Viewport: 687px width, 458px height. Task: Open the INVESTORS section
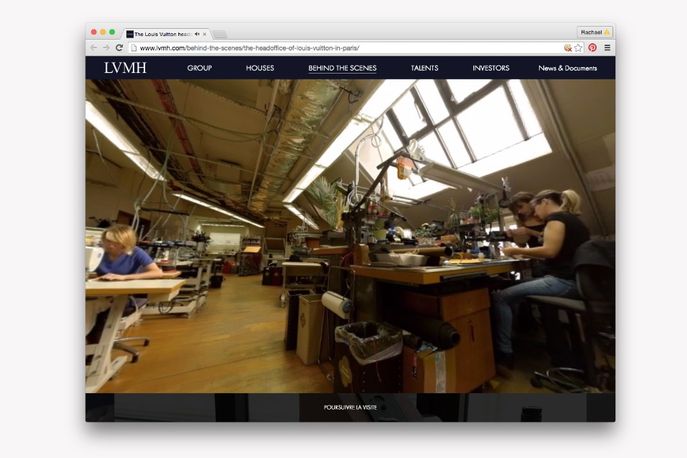(491, 68)
